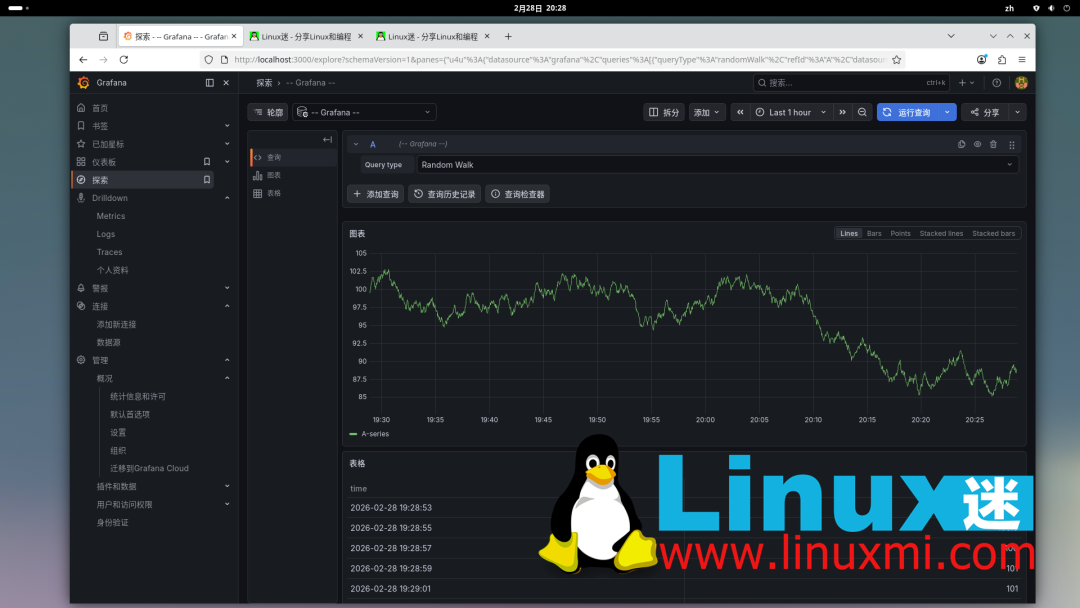This screenshot has width=1080, height=608.
Task: Duplicate query A using the copy icon
Action: 962,144
